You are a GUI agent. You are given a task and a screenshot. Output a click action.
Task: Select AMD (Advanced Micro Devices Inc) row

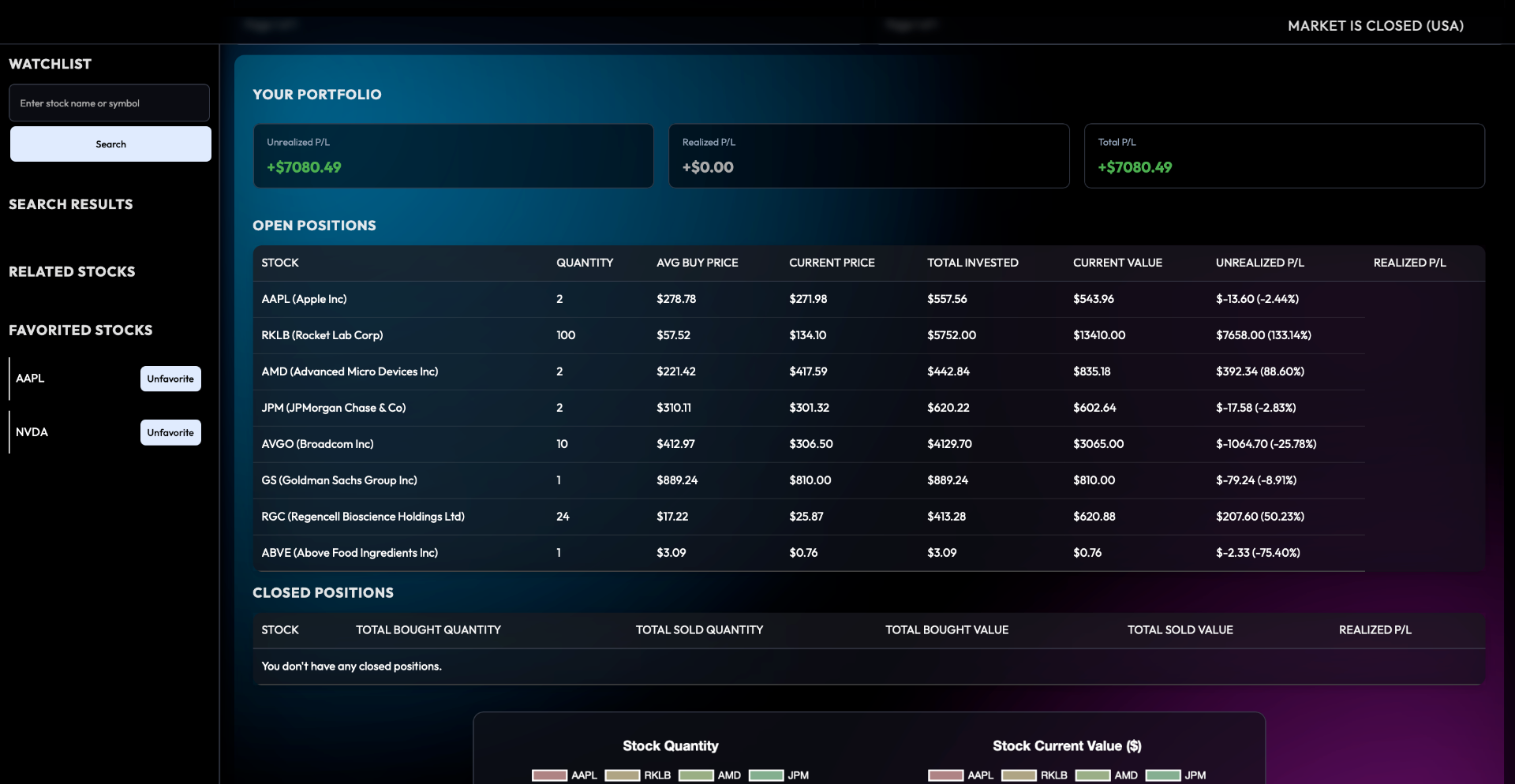809,371
